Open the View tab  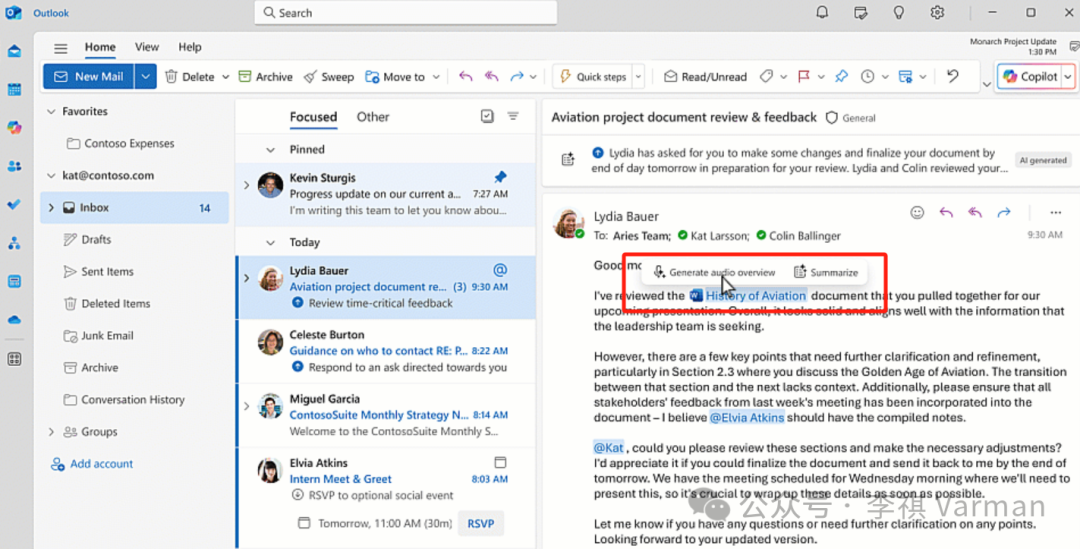click(147, 47)
